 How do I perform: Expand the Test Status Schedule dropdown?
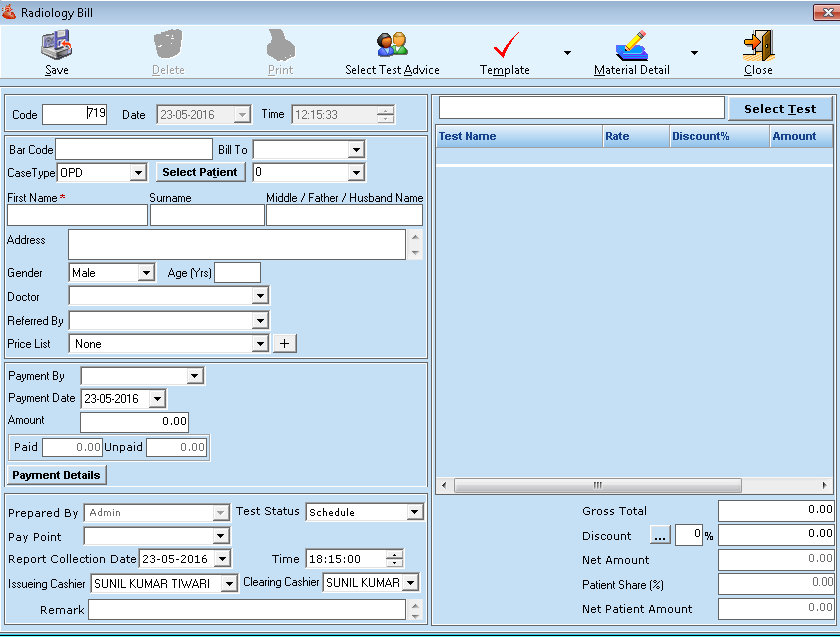tap(415, 512)
